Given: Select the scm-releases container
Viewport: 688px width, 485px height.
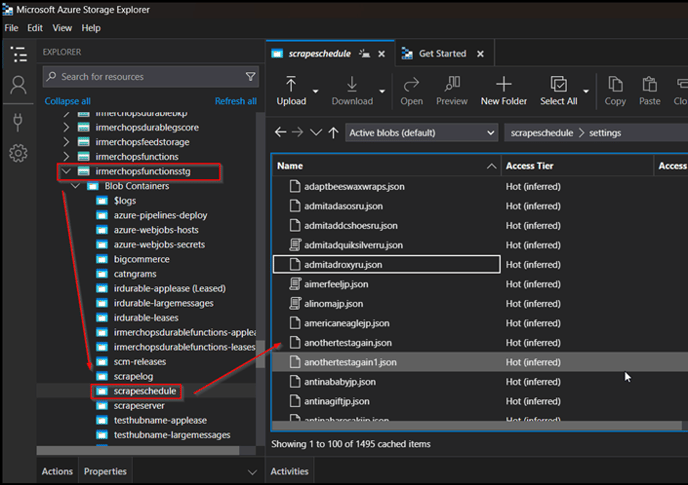Looking at the screenshot, I should coord(140,362).
